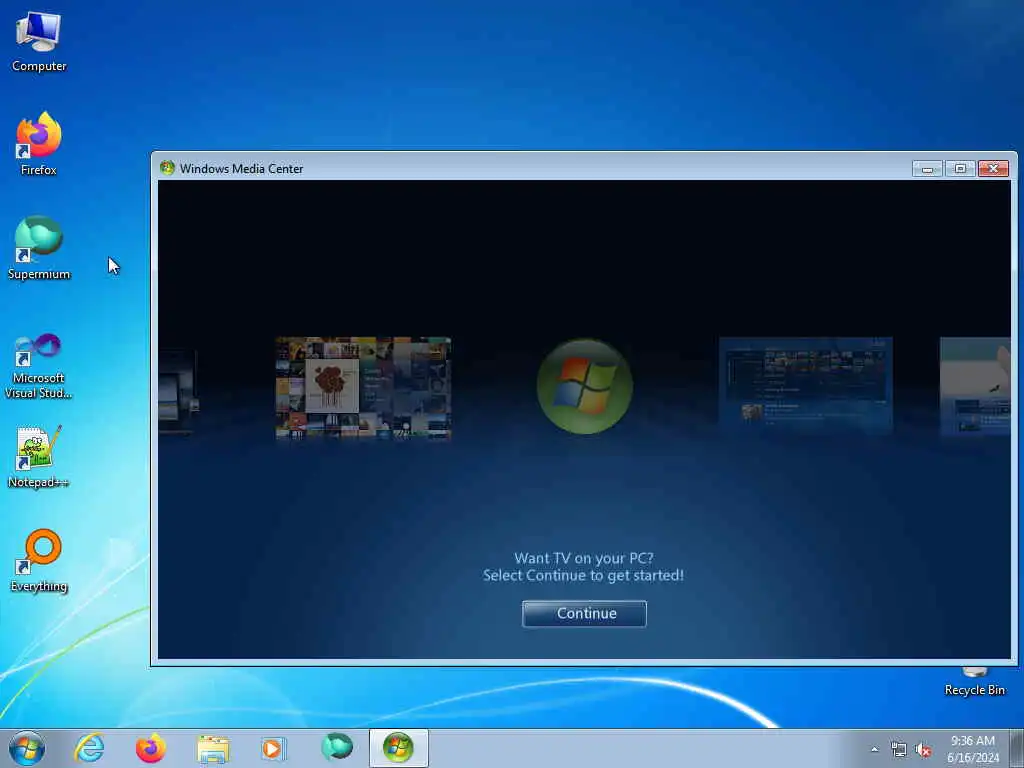Image resolution: width=1024 pixels, height=768 pixels.
Task: Open Windows Explorer folder in taskbar
Action: tap(213, 748)
